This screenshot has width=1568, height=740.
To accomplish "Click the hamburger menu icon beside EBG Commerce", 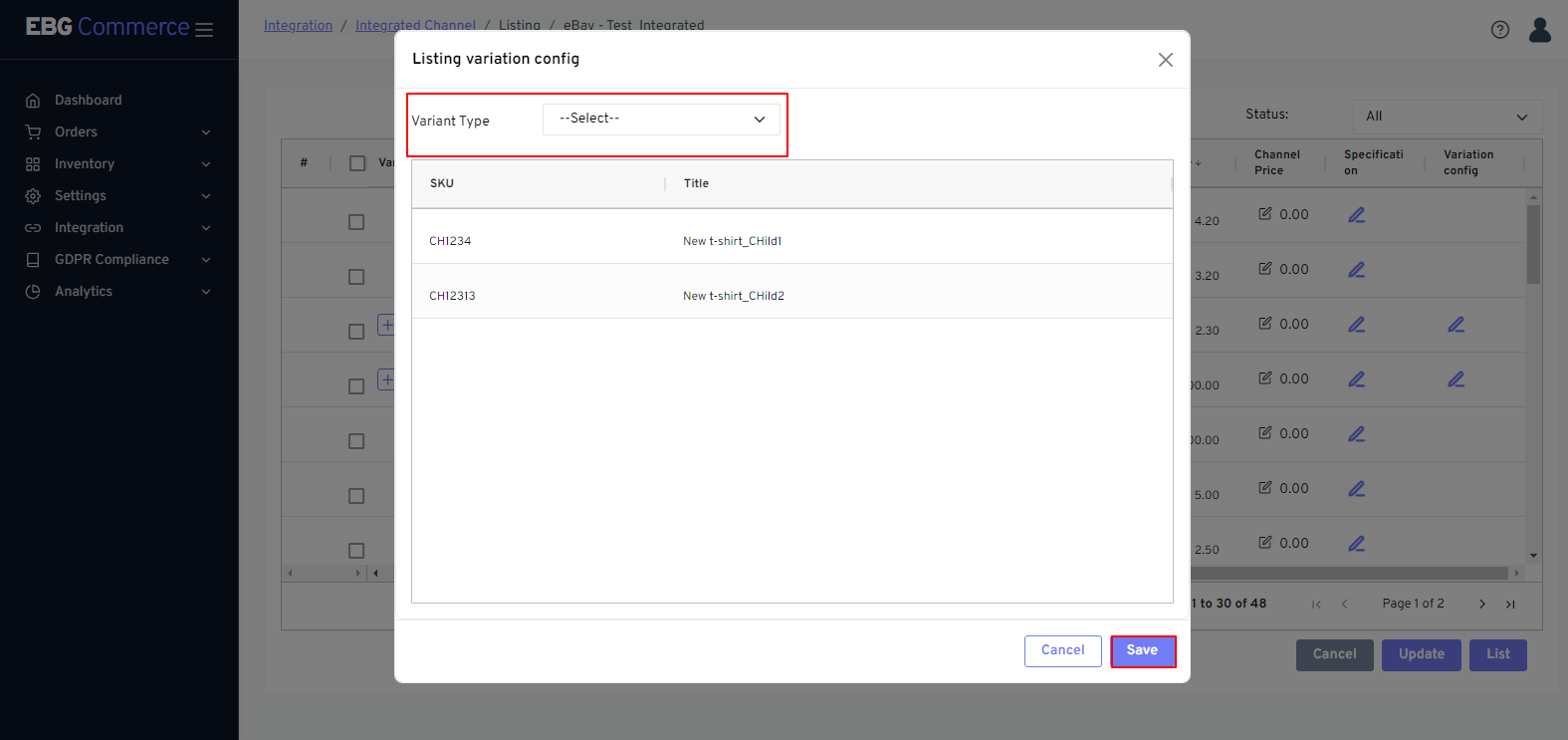I will (x=204, y=30).
